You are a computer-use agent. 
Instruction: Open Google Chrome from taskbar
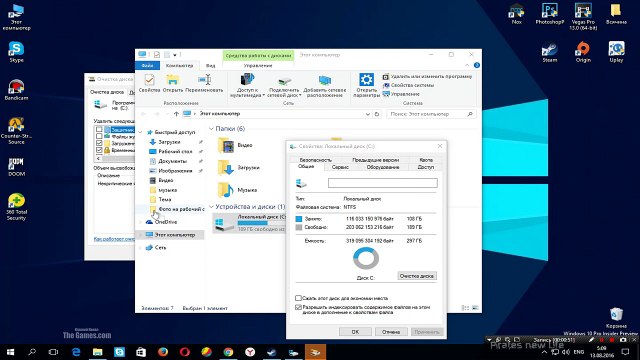[x=228, y=352]
